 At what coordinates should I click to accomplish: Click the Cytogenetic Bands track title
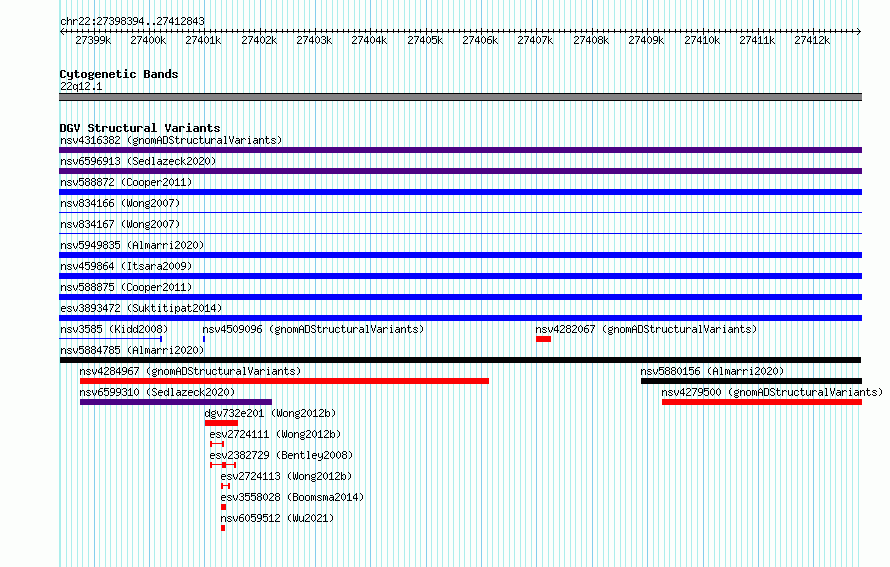click(x=119, y=74)
